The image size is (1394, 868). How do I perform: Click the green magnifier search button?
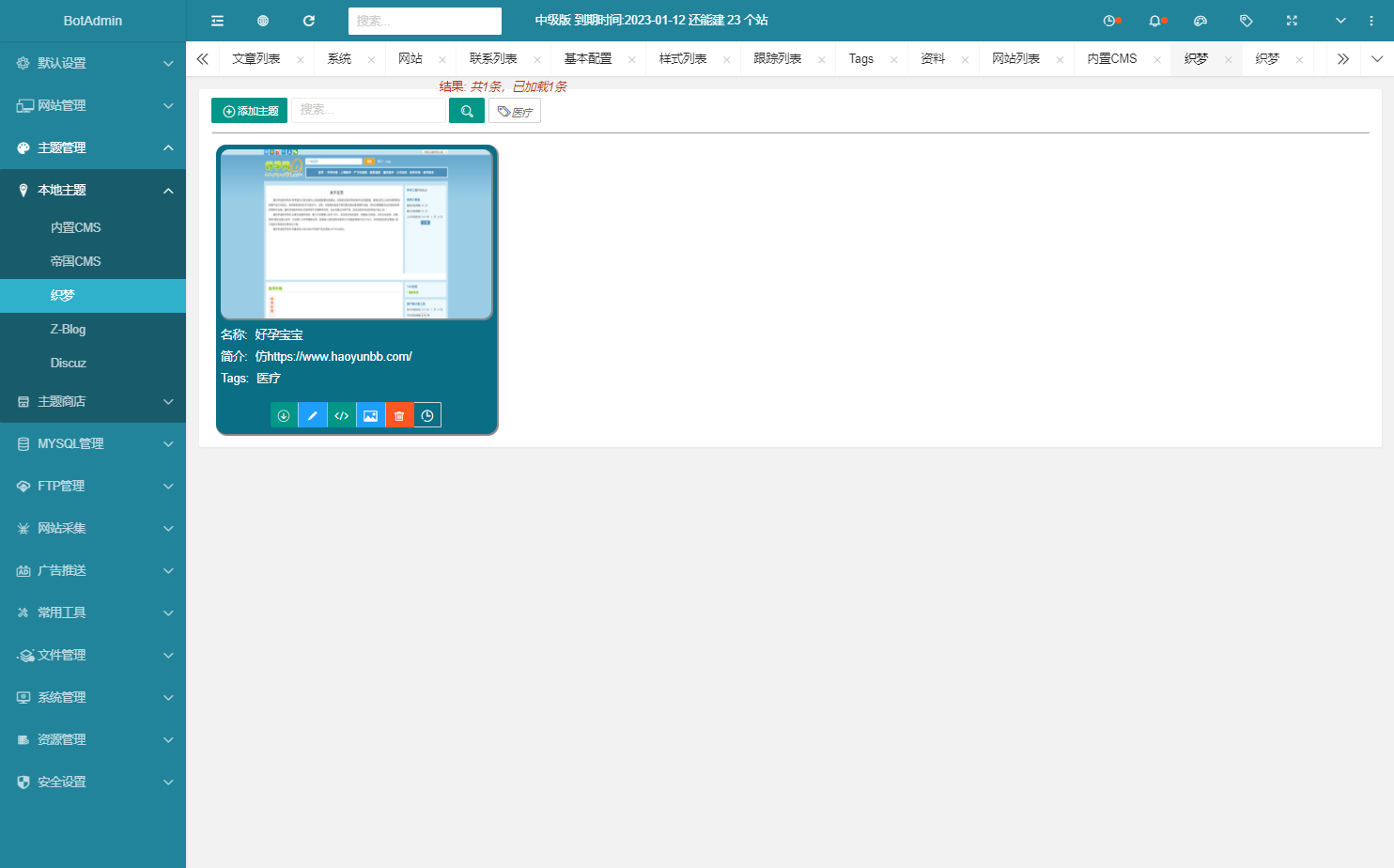point(467,111)
